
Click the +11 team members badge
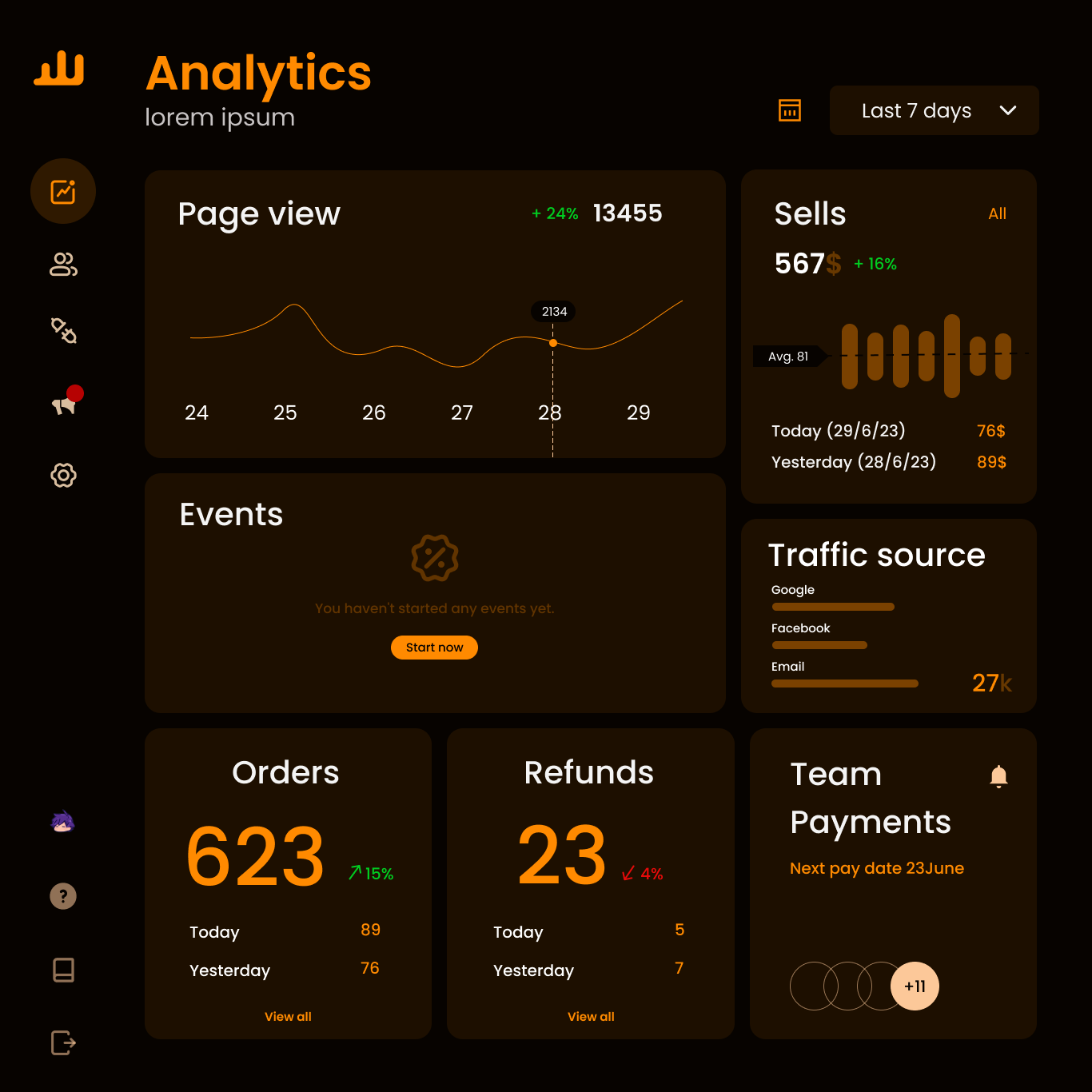coord(915,986)
